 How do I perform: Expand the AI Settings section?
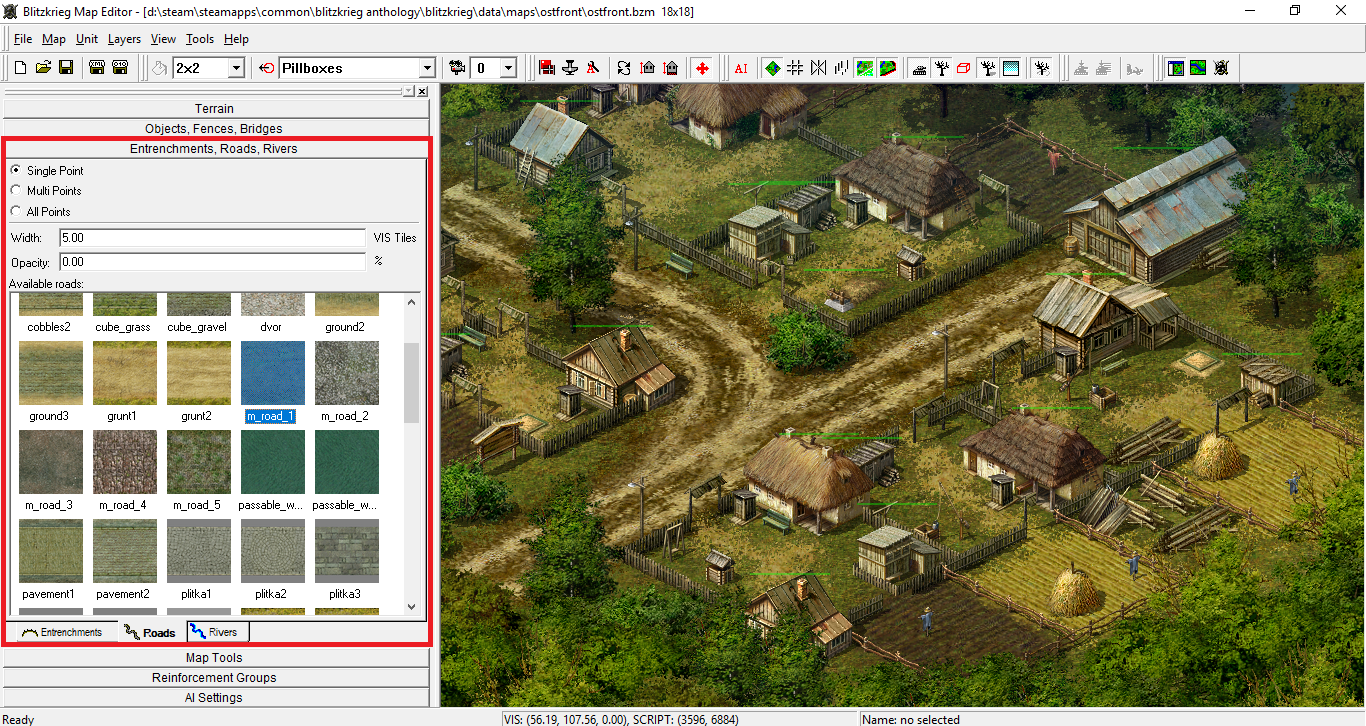click(215, 697)
